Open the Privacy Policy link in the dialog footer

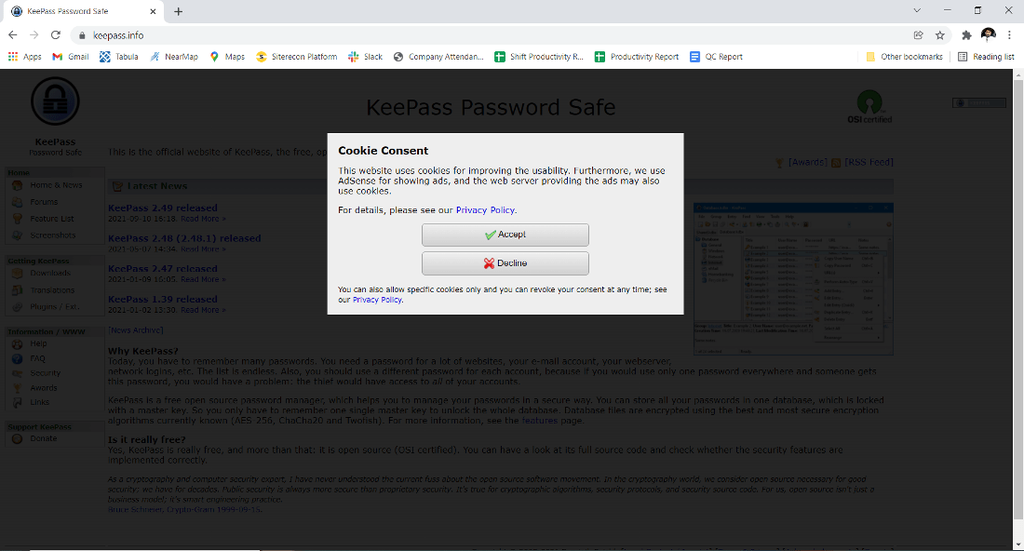tap(377, 300)
